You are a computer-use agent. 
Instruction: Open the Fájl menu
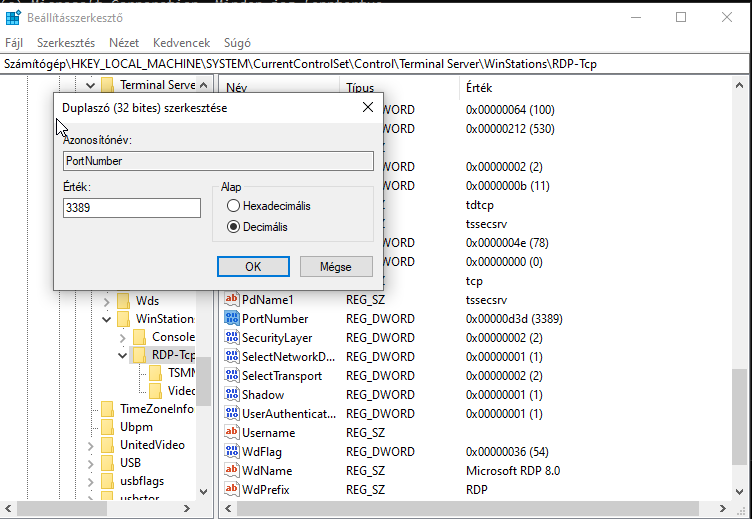pyautogui.click(x=14, y=43)
